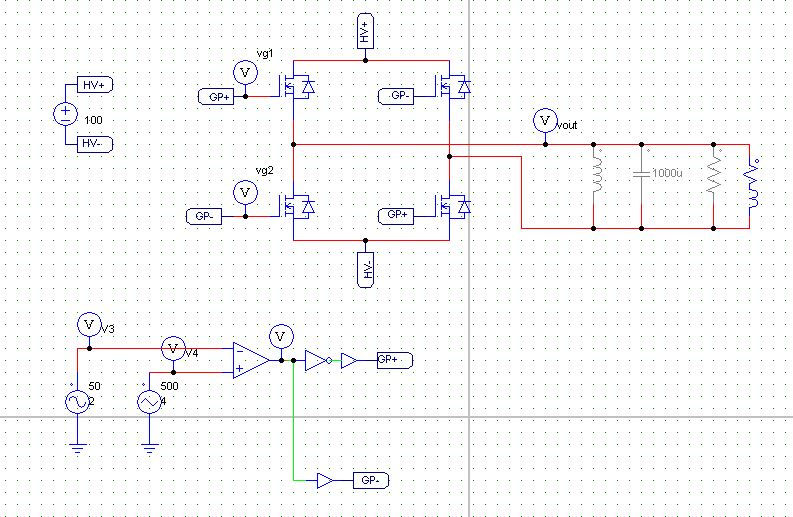
Task: Select the upper right MOSFET of the bridge
Action: tap(453, 87)
